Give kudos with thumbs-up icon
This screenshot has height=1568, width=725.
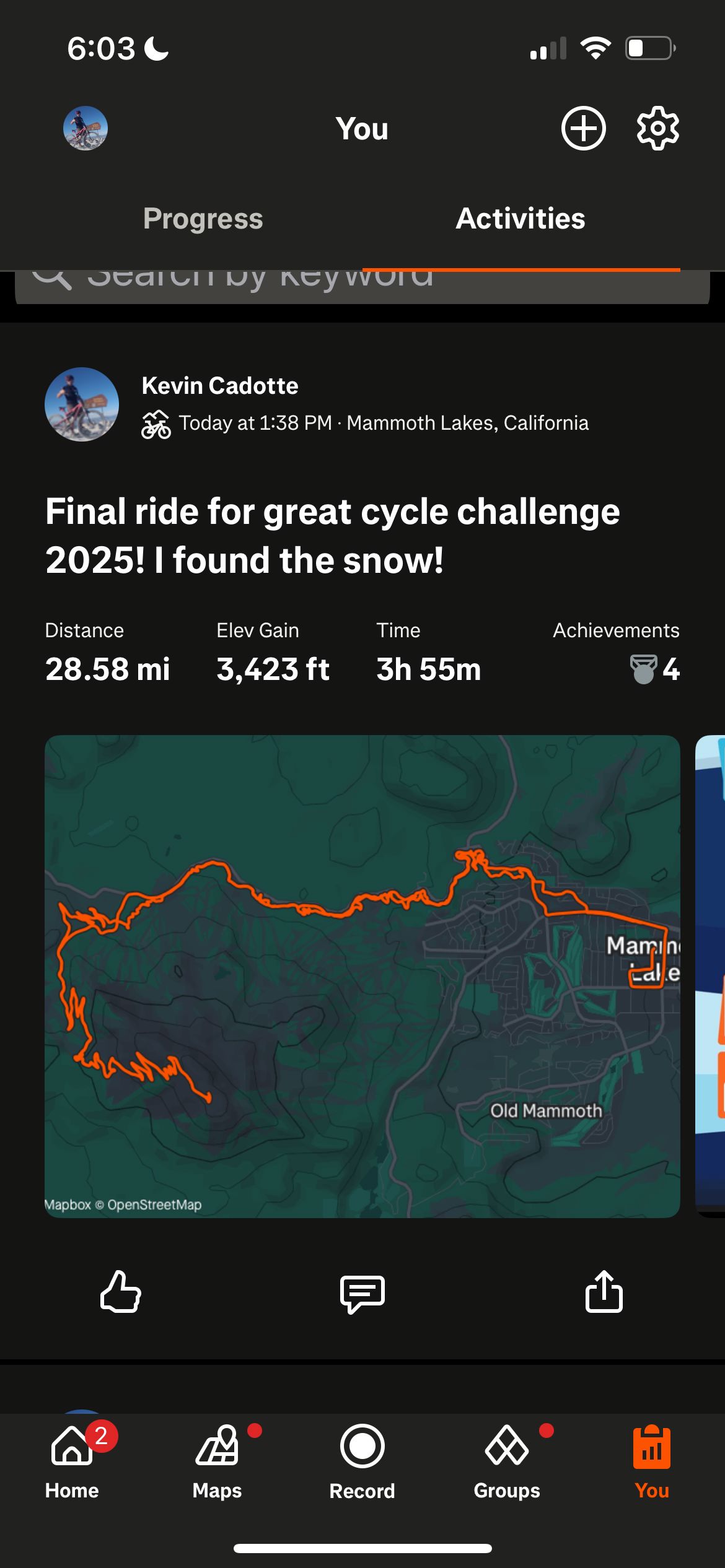[121, 1291]
